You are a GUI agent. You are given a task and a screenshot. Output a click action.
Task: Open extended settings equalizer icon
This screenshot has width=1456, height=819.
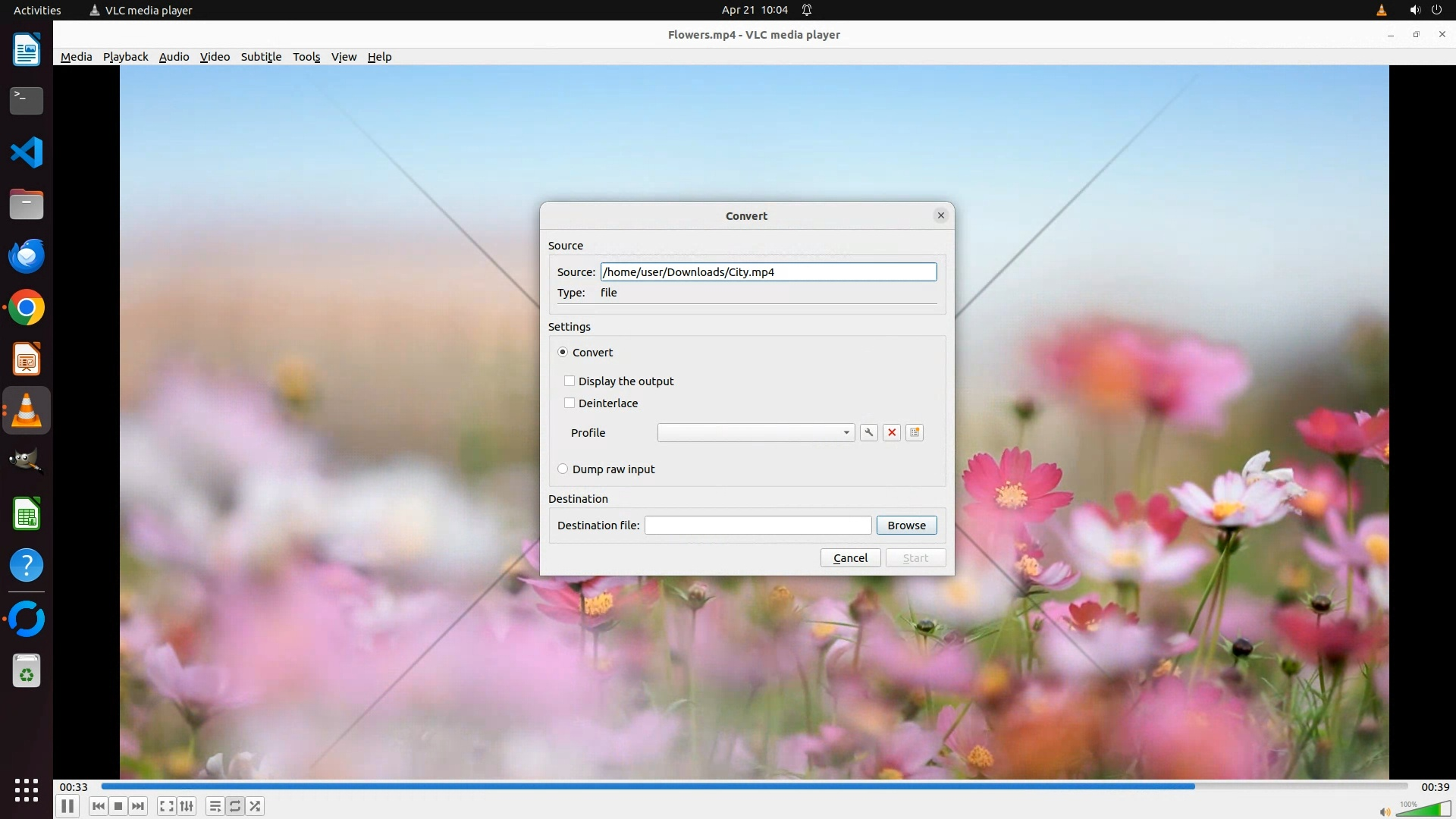click(x=187, y=806)
